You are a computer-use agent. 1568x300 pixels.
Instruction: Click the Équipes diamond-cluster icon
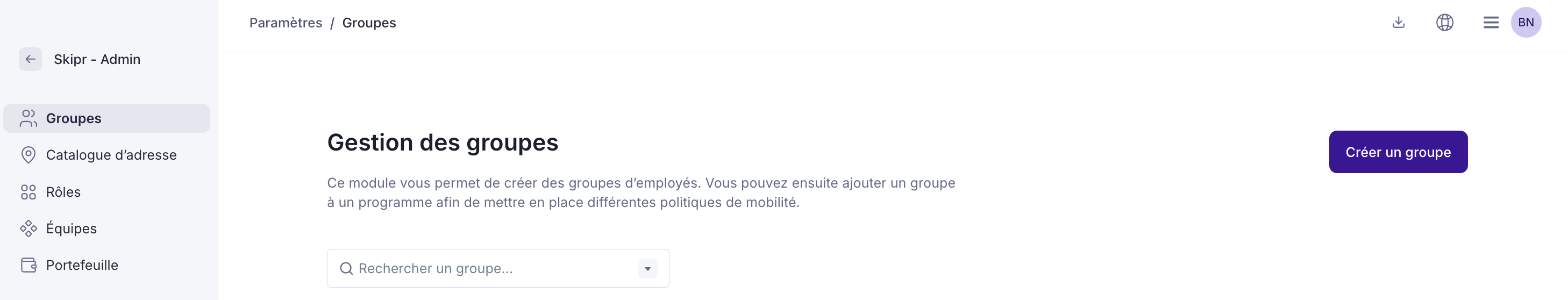(28, 229)
